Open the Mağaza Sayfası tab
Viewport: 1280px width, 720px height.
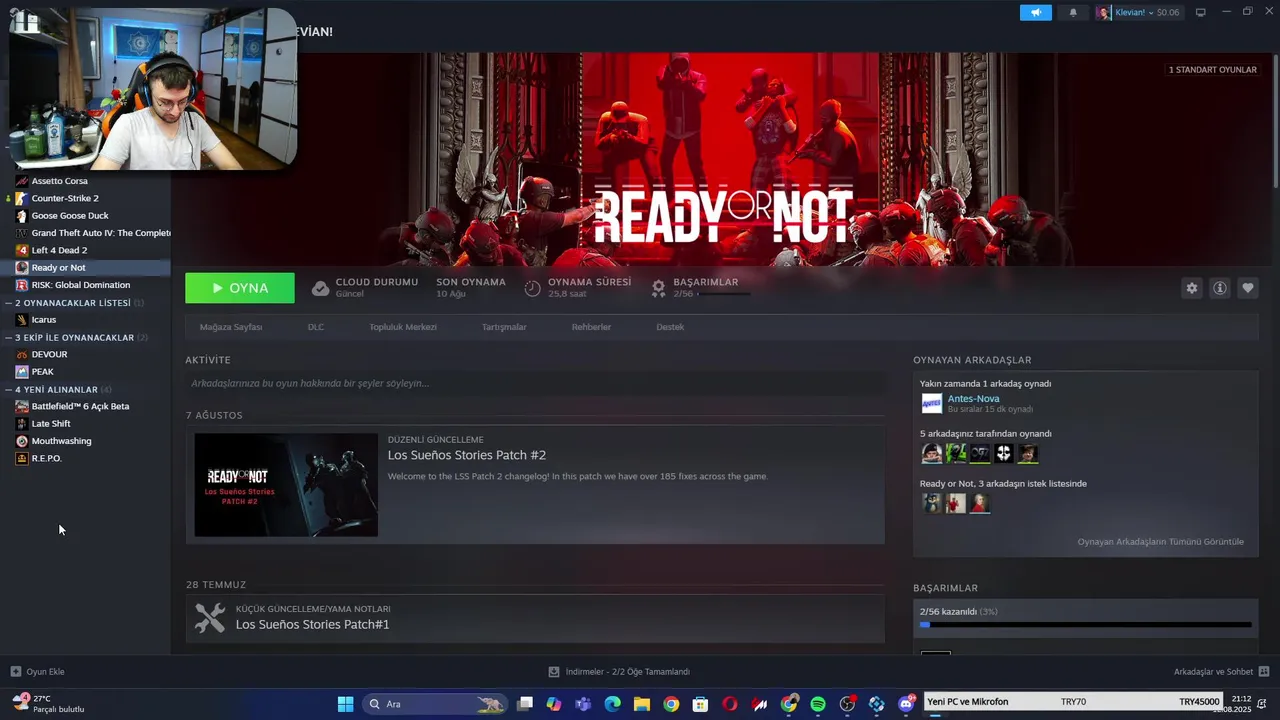click(231, 327)
